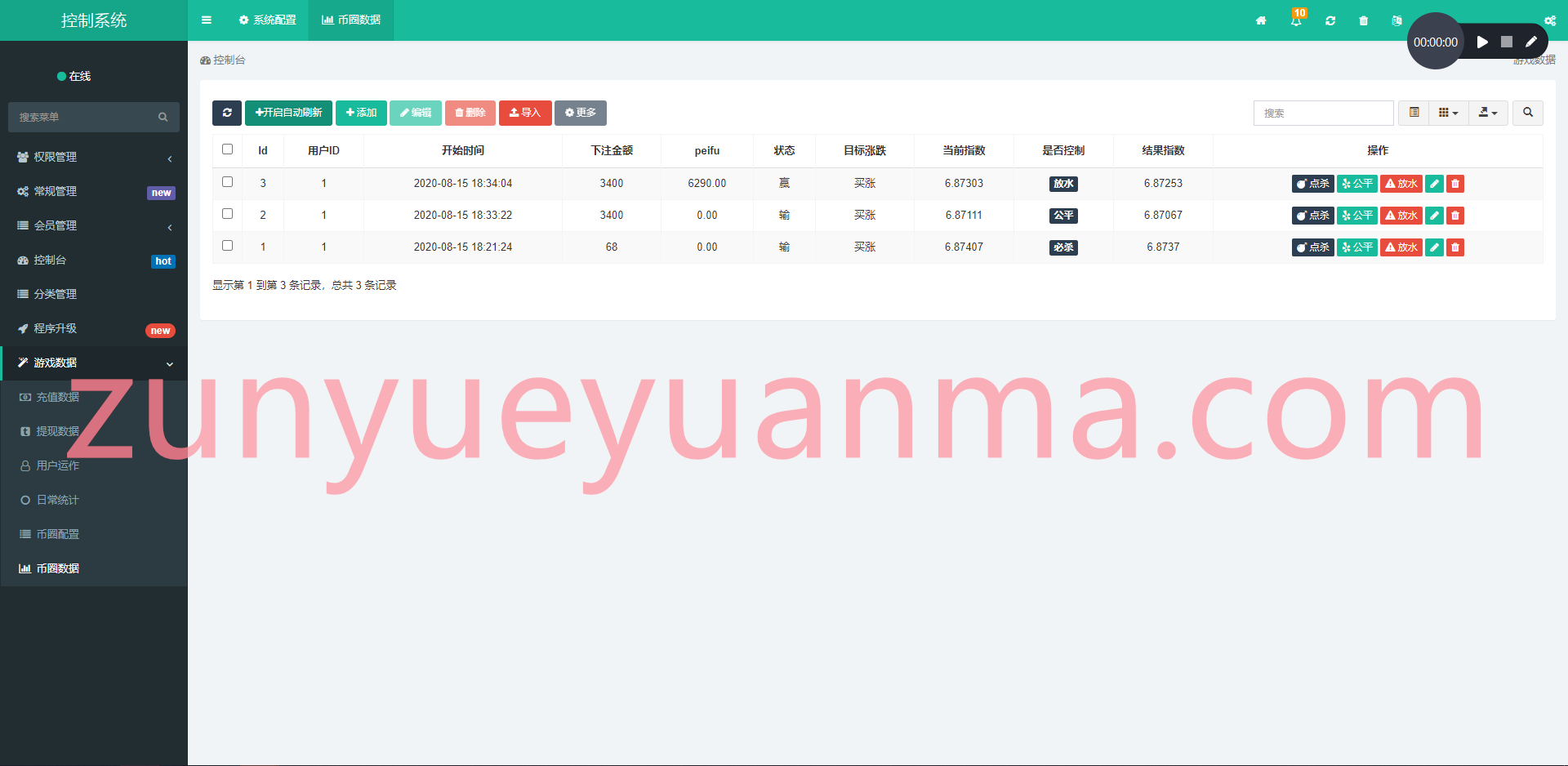Click the 放水 status label in row Id 3
1568x766 pixels.
(x=1063, y=184)
